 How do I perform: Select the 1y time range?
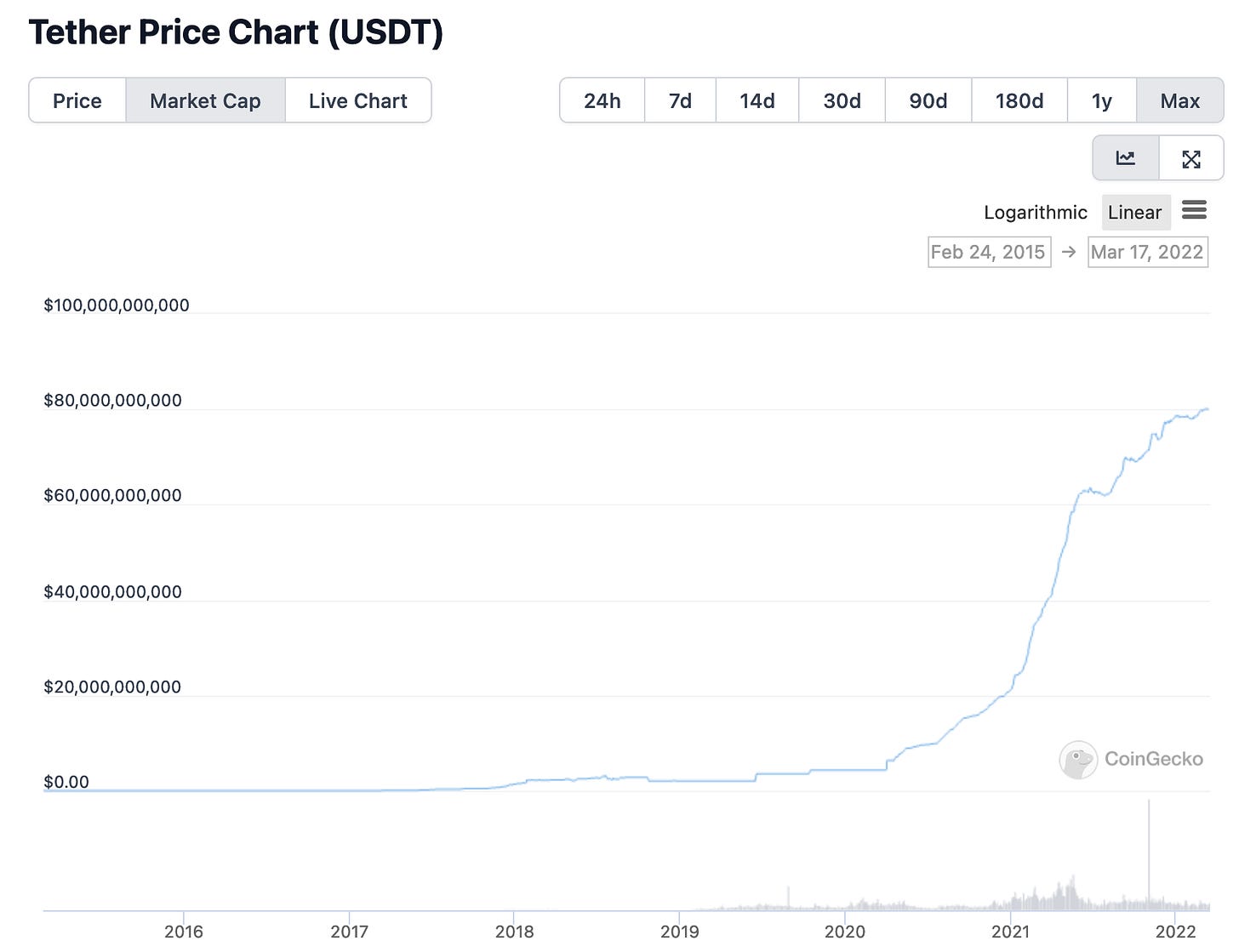(x=1102, y=100)
